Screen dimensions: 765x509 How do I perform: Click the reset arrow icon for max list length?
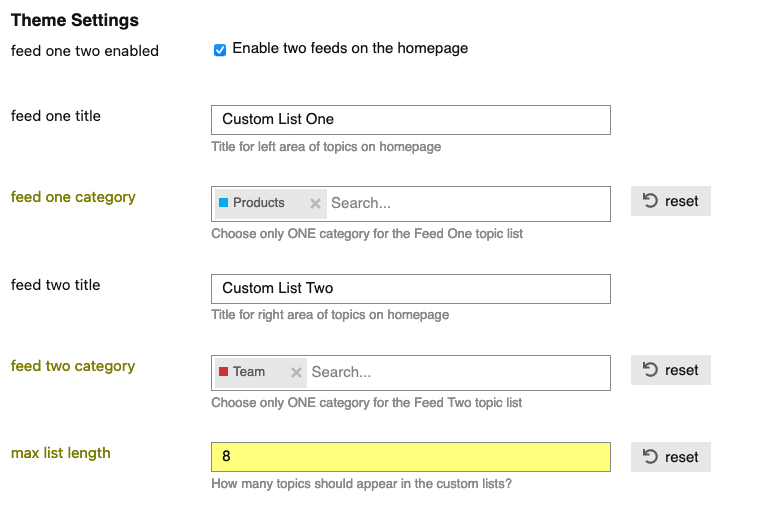[651, 457]
